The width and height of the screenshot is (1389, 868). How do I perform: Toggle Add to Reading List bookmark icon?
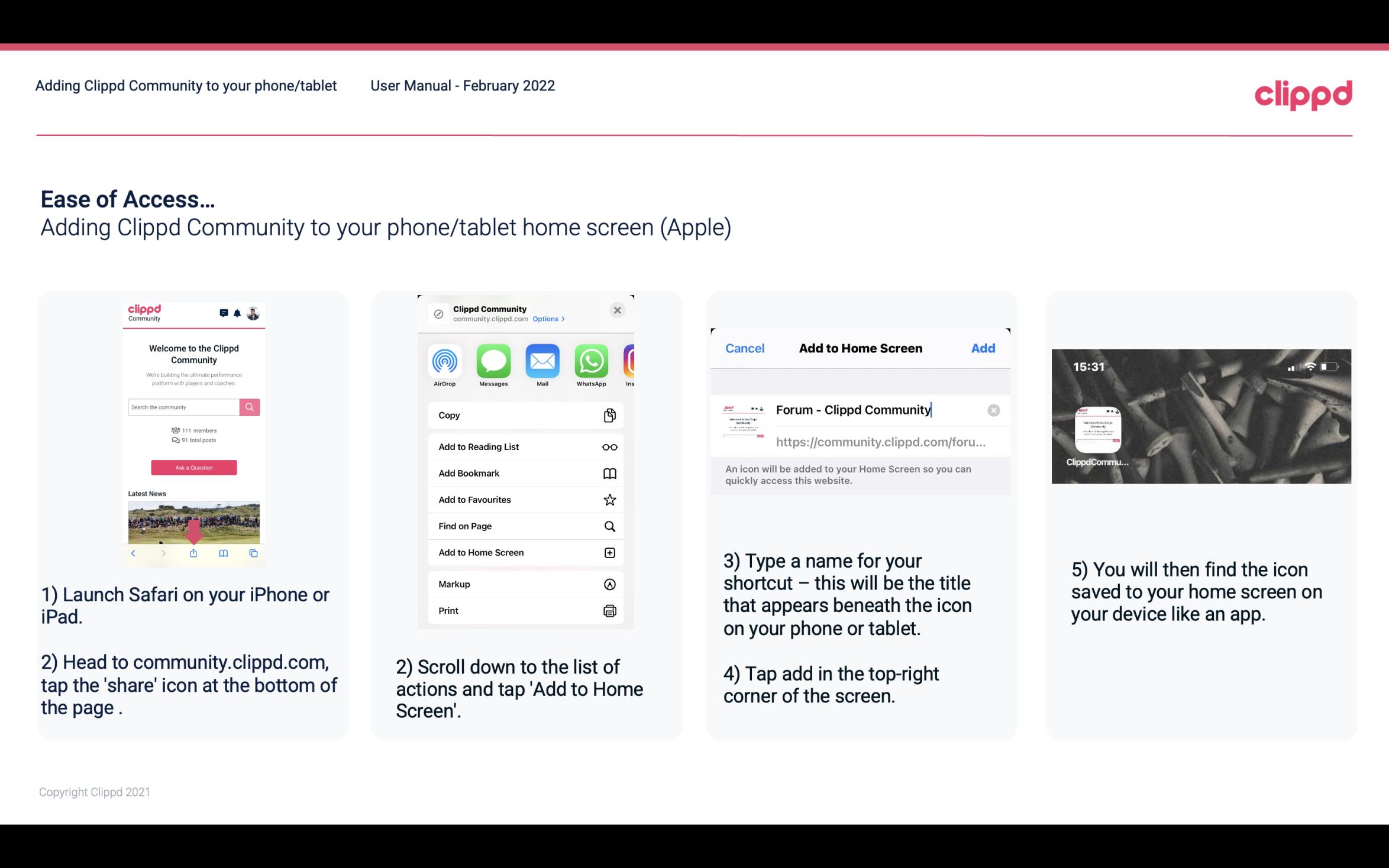609,446
